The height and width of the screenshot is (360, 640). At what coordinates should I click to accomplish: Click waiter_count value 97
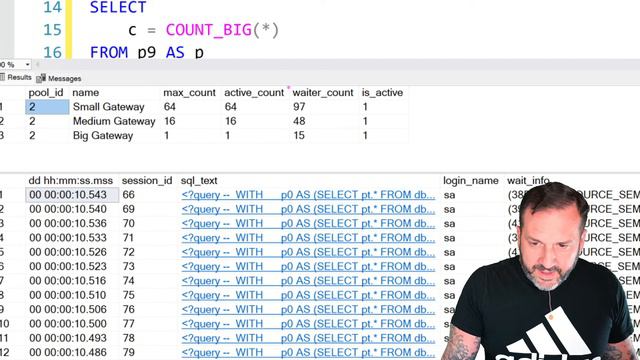(x=299, y=107)
